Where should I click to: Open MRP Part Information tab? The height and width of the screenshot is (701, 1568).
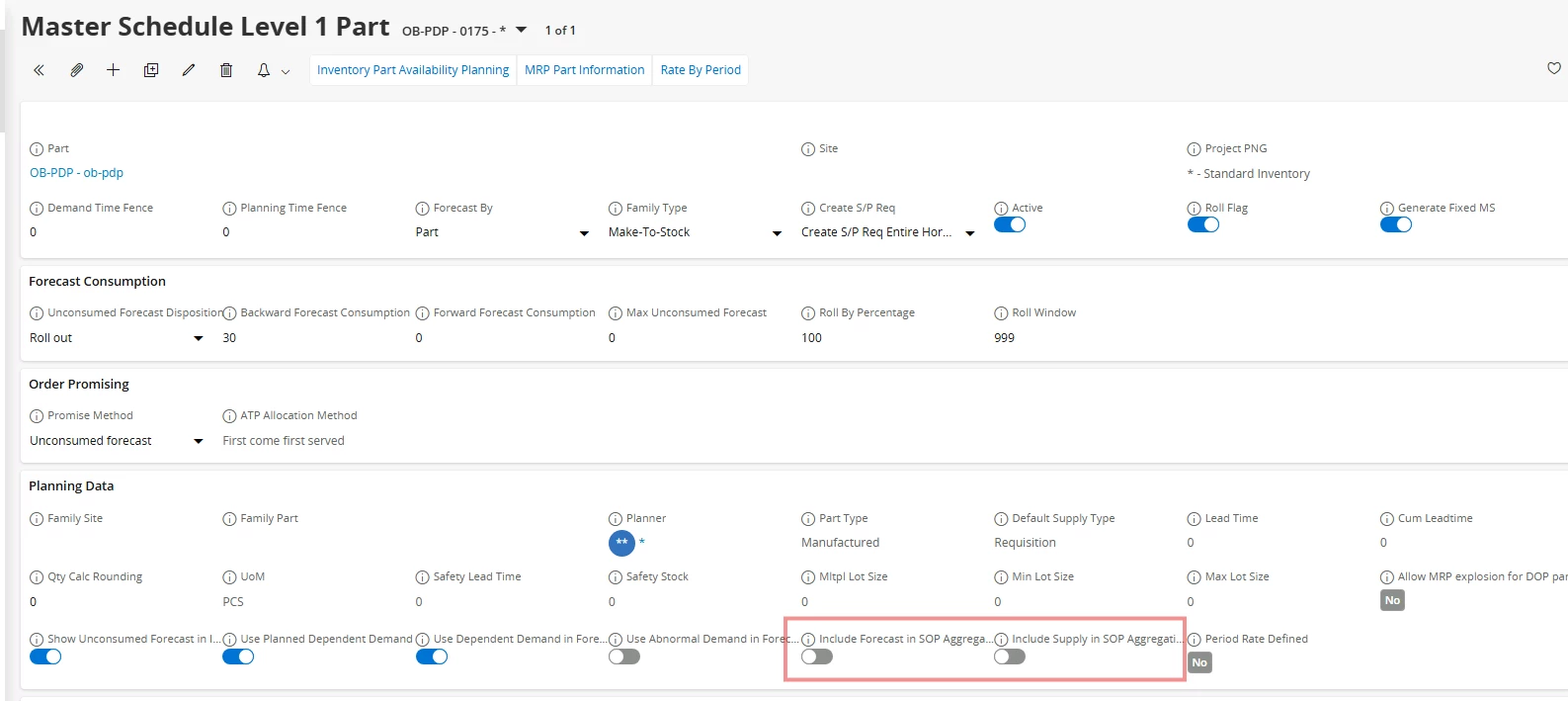[x=584, y=70]
